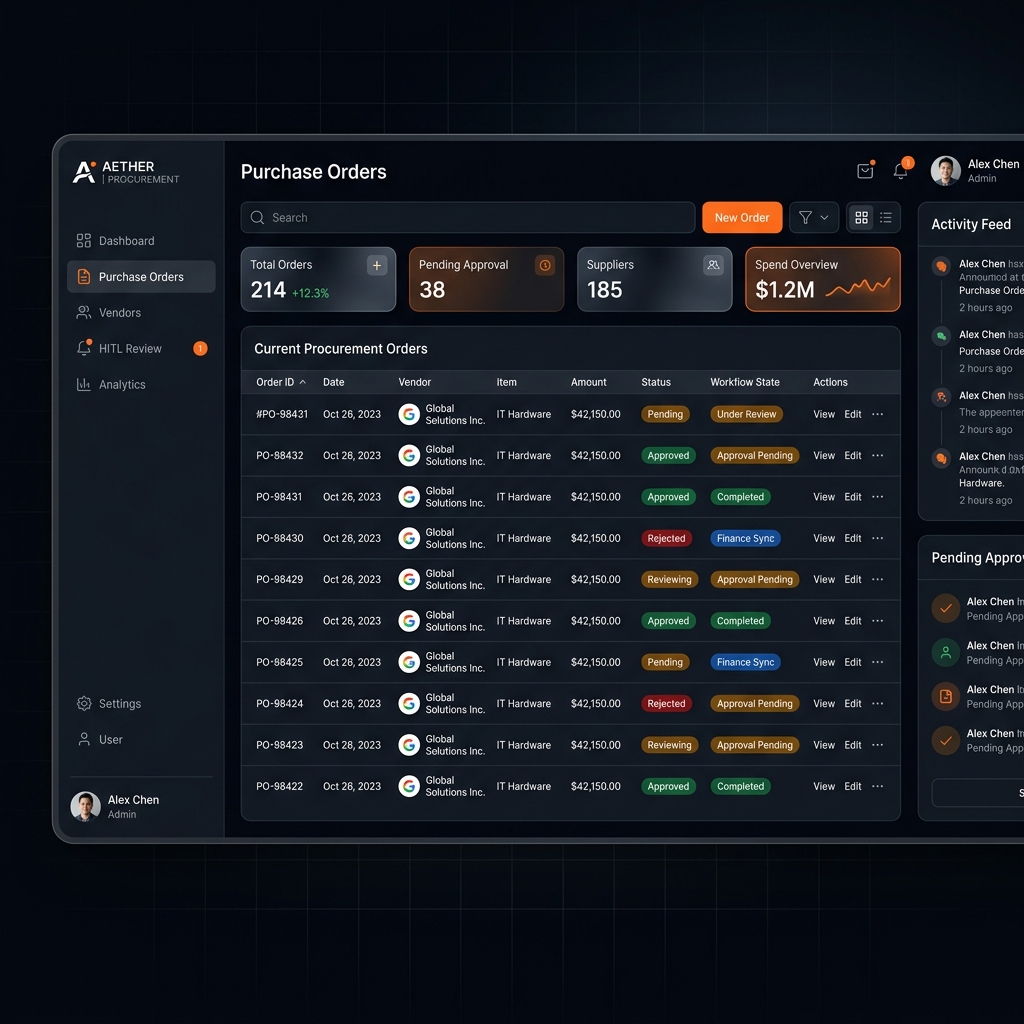Image resolution: width=1024 pixels, height=1024 pixels.
Task: Click Alex Chen avatar at sidebar bottom
Action: click(x=86, y=807)
